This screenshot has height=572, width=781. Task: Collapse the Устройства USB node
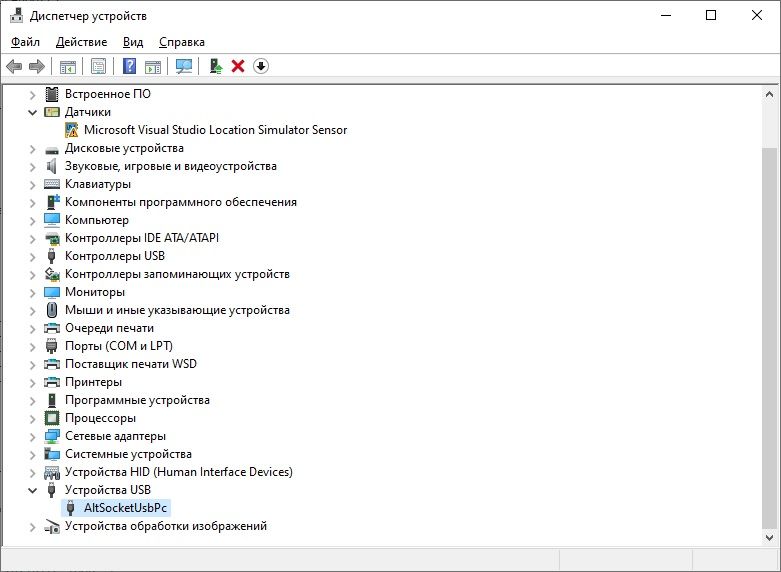point(32,490)
